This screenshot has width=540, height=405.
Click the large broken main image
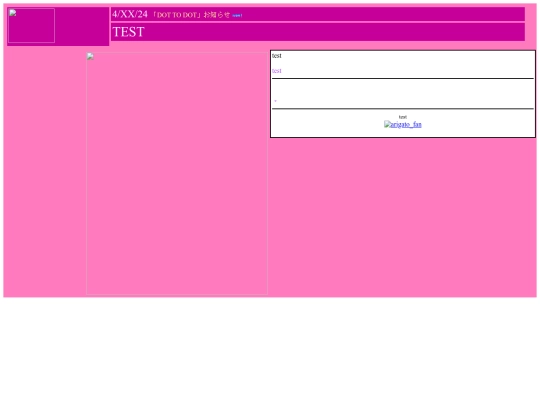tap(177, 174)
